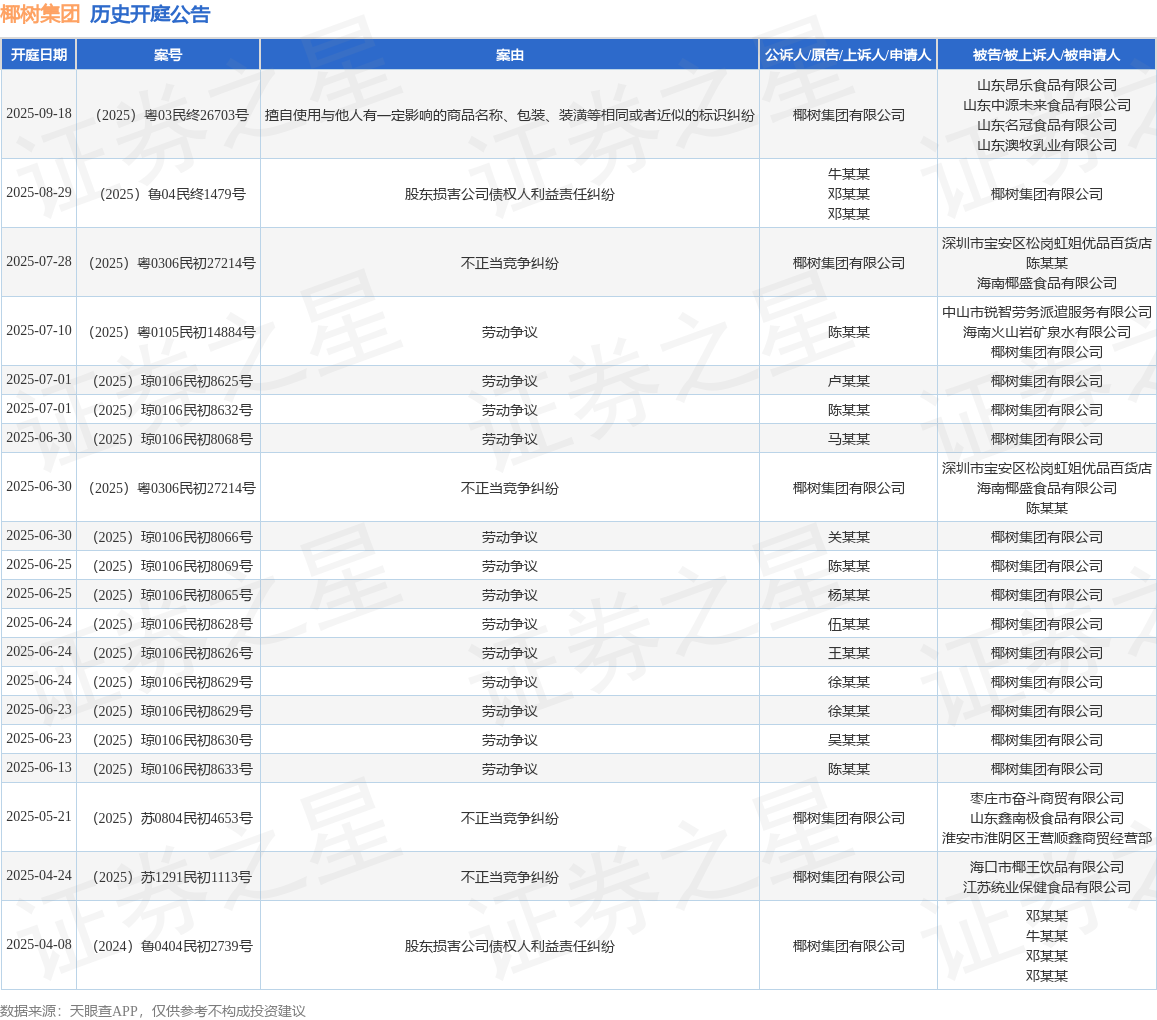This screenshot has width=1157, height=1020.
Task: Click defendant 山东昂乐食品有限公司
Action: [1046, 85]
